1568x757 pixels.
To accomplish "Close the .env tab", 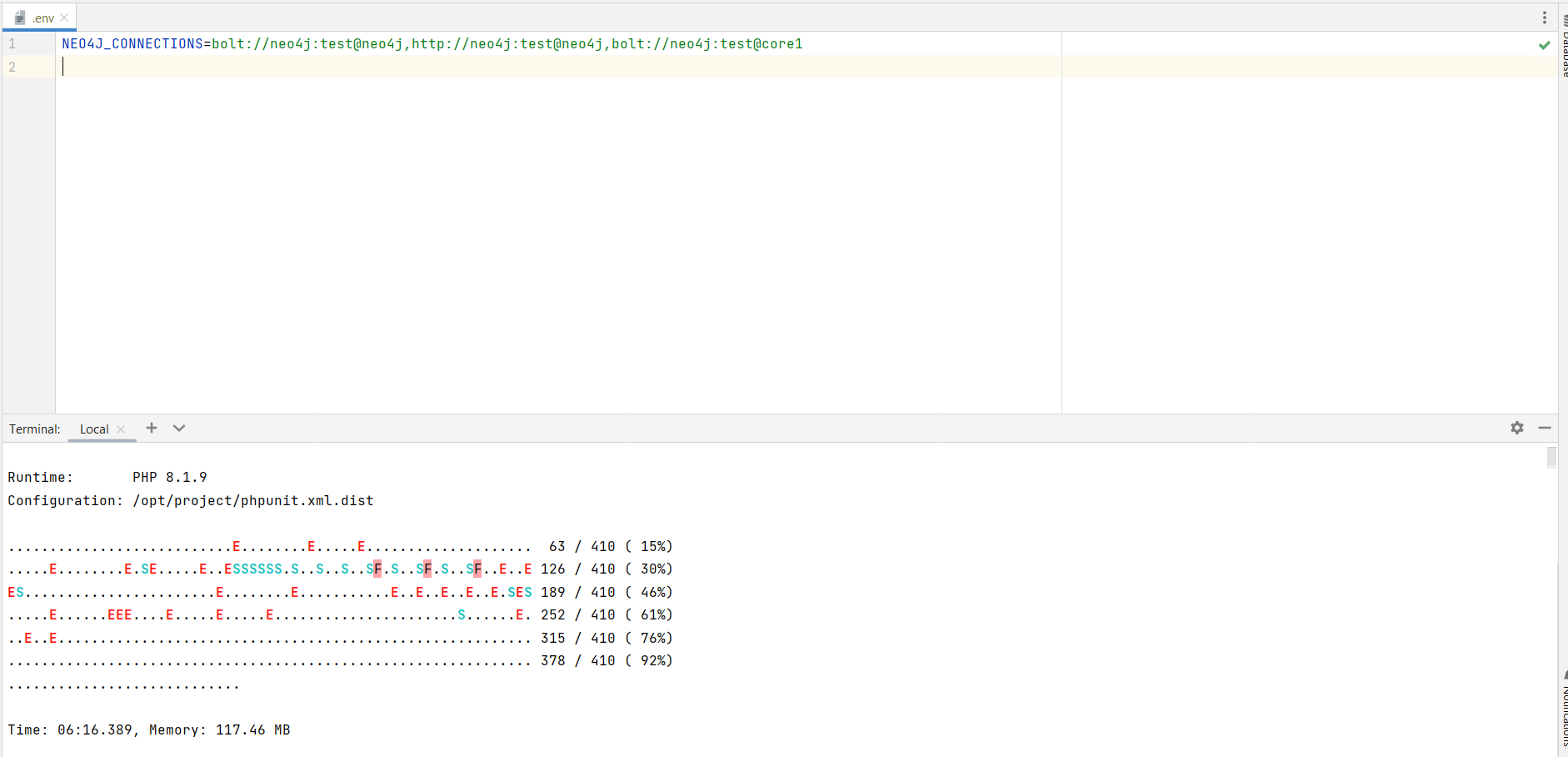I will click(x=64, y=17).
